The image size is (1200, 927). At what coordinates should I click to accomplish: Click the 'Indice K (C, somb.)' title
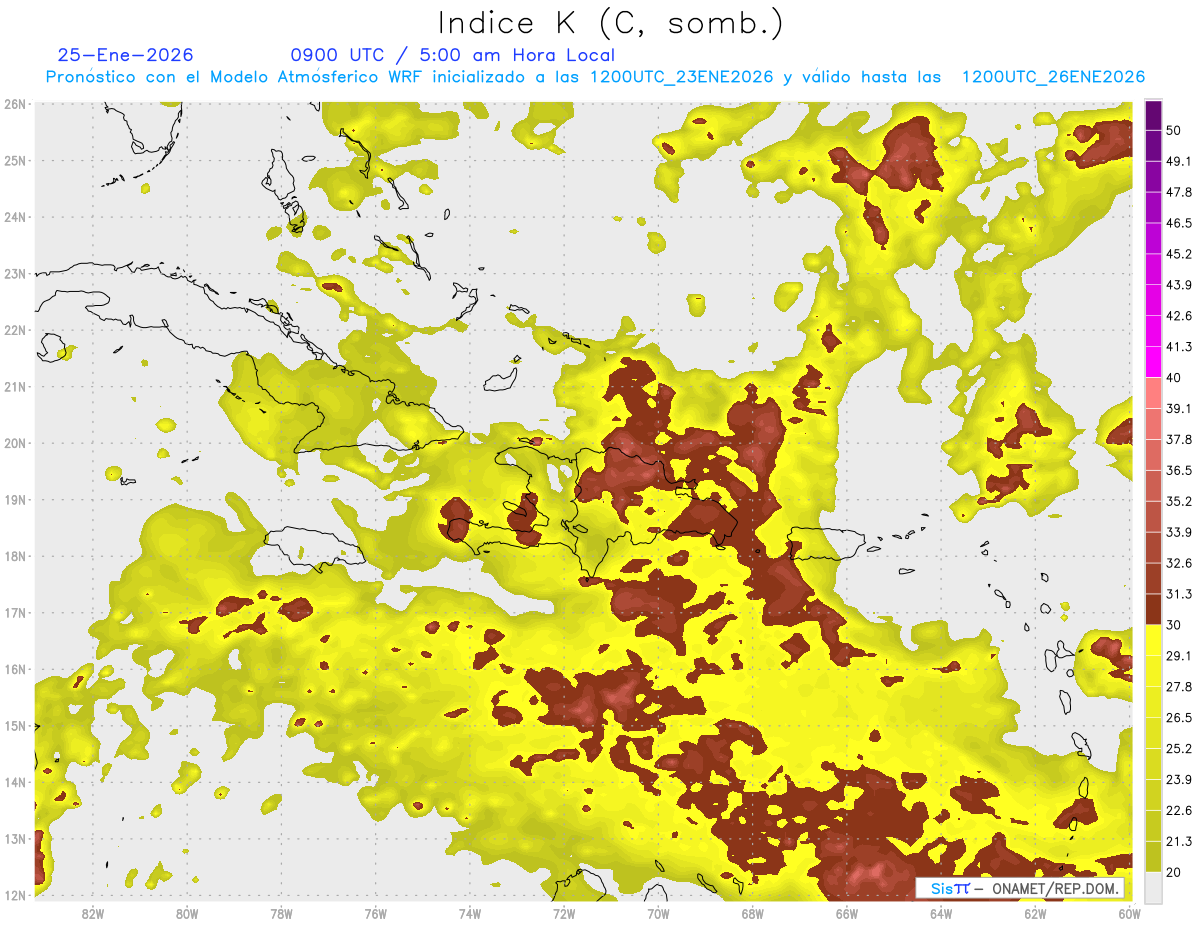point(611,23)
